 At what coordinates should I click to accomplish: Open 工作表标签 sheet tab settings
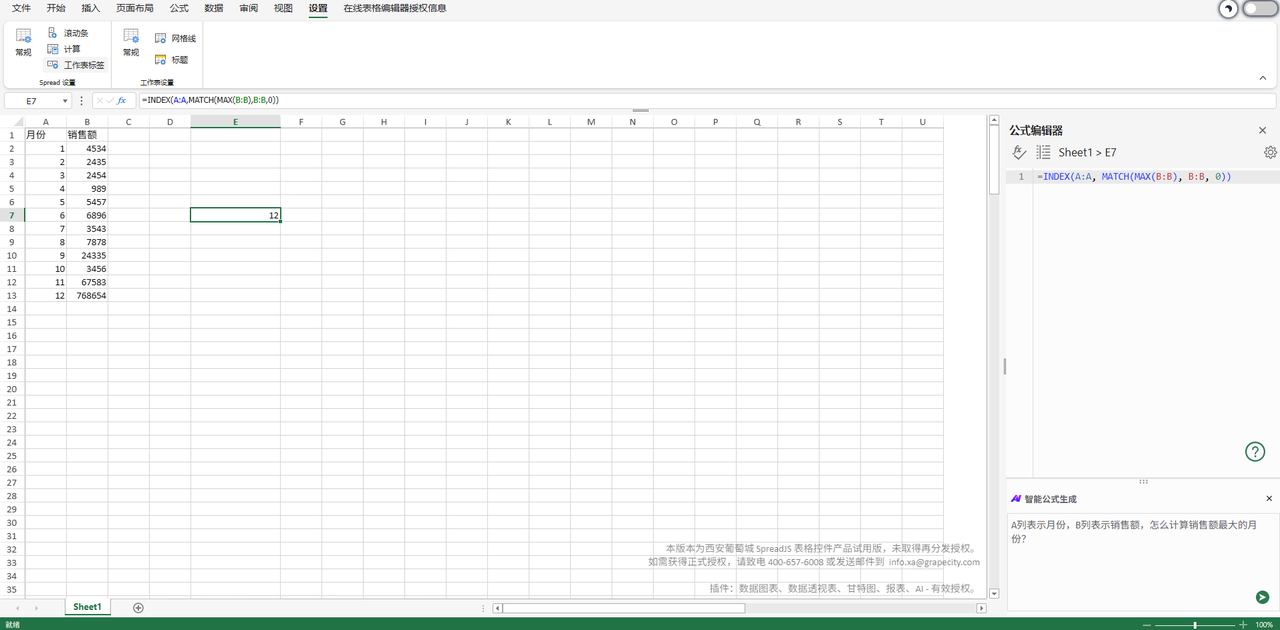[x=76, y=65]
